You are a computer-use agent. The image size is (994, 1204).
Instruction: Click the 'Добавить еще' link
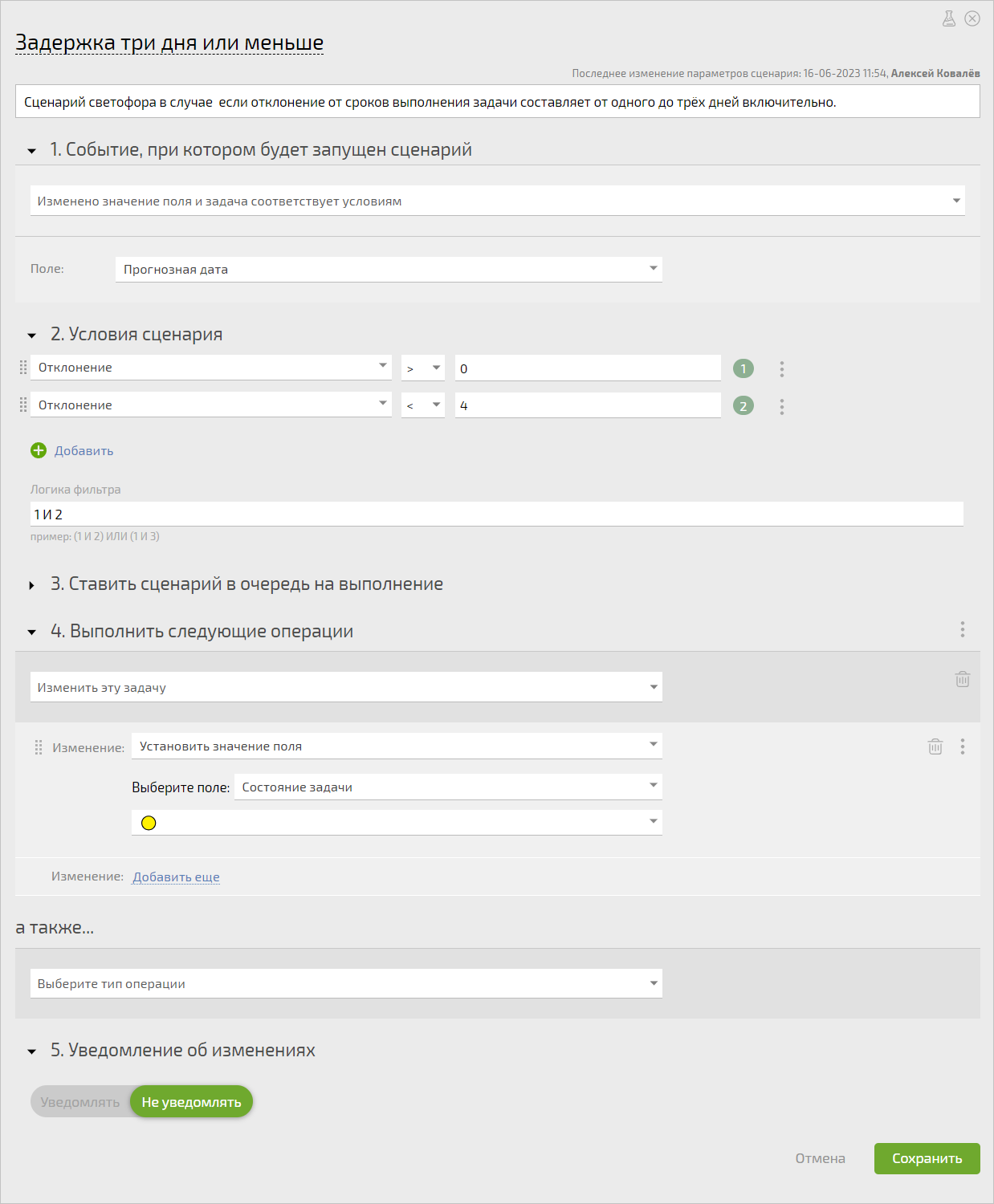176,877
